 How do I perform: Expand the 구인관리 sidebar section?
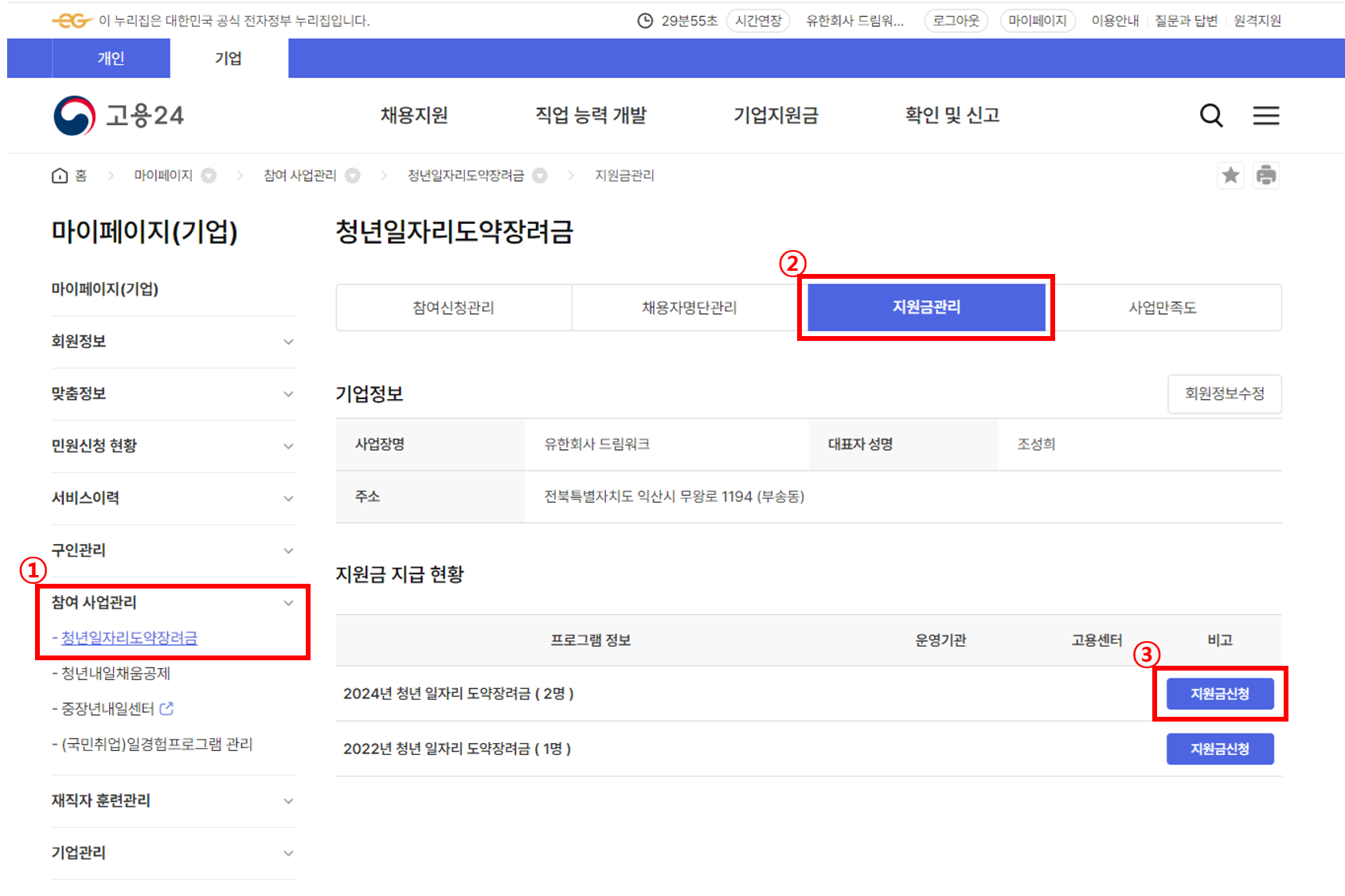174,550
